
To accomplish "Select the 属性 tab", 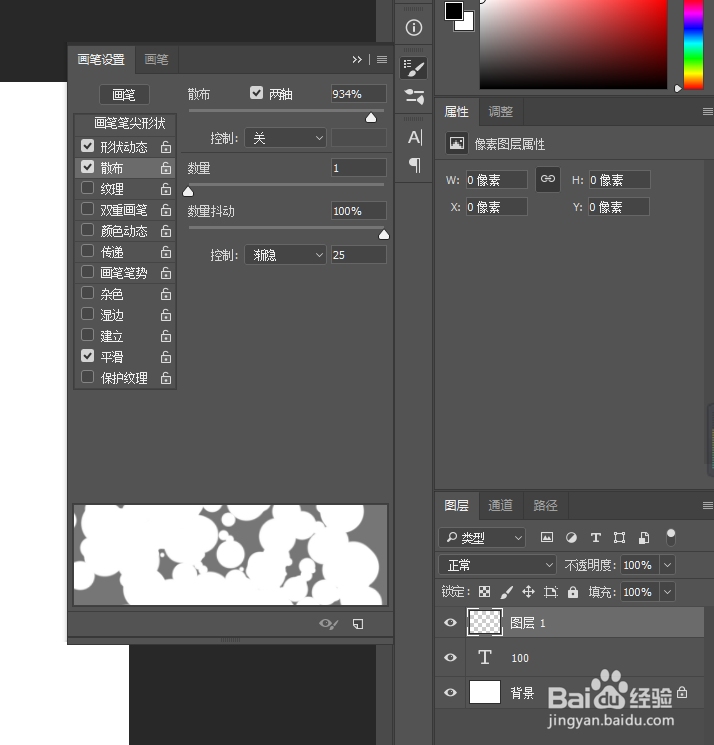I will click(x=457, y=112).
